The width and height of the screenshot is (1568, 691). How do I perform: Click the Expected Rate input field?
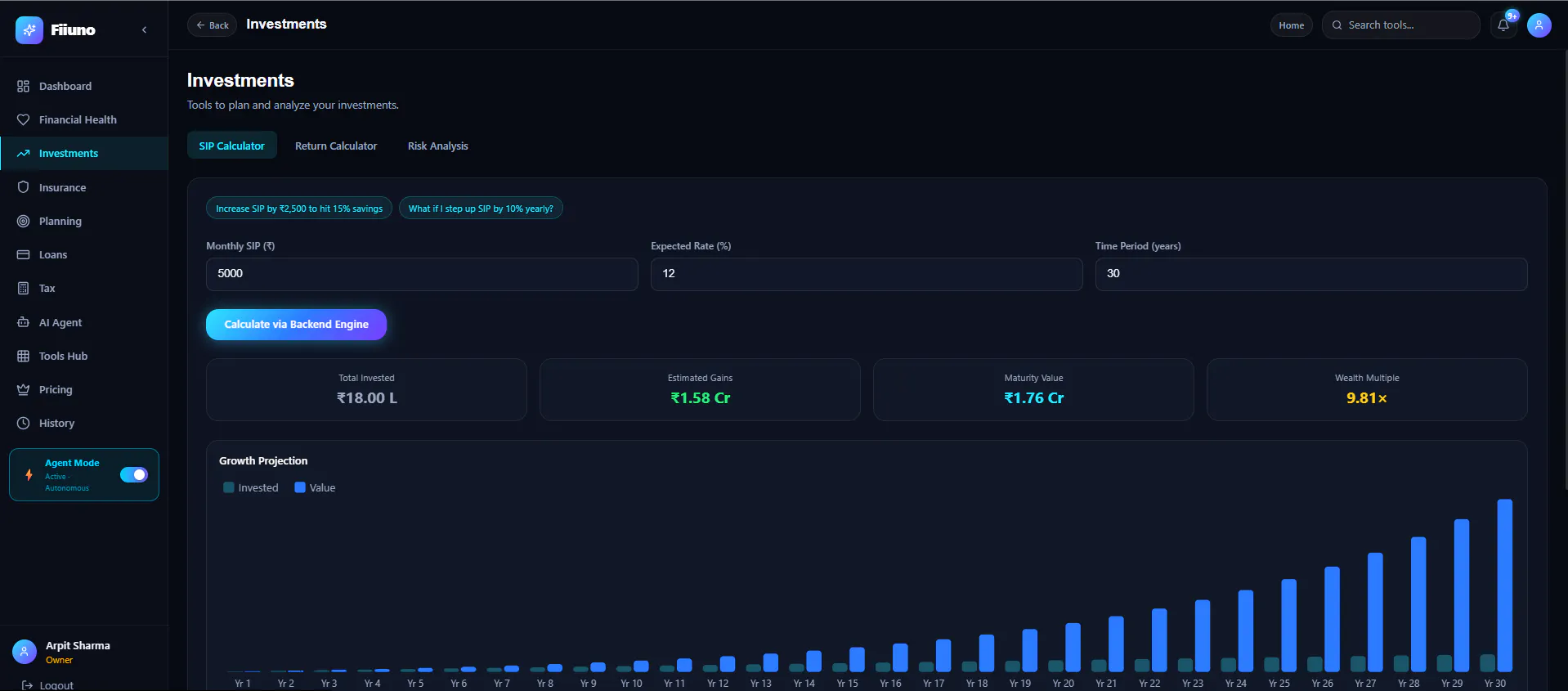click(867, 274)
